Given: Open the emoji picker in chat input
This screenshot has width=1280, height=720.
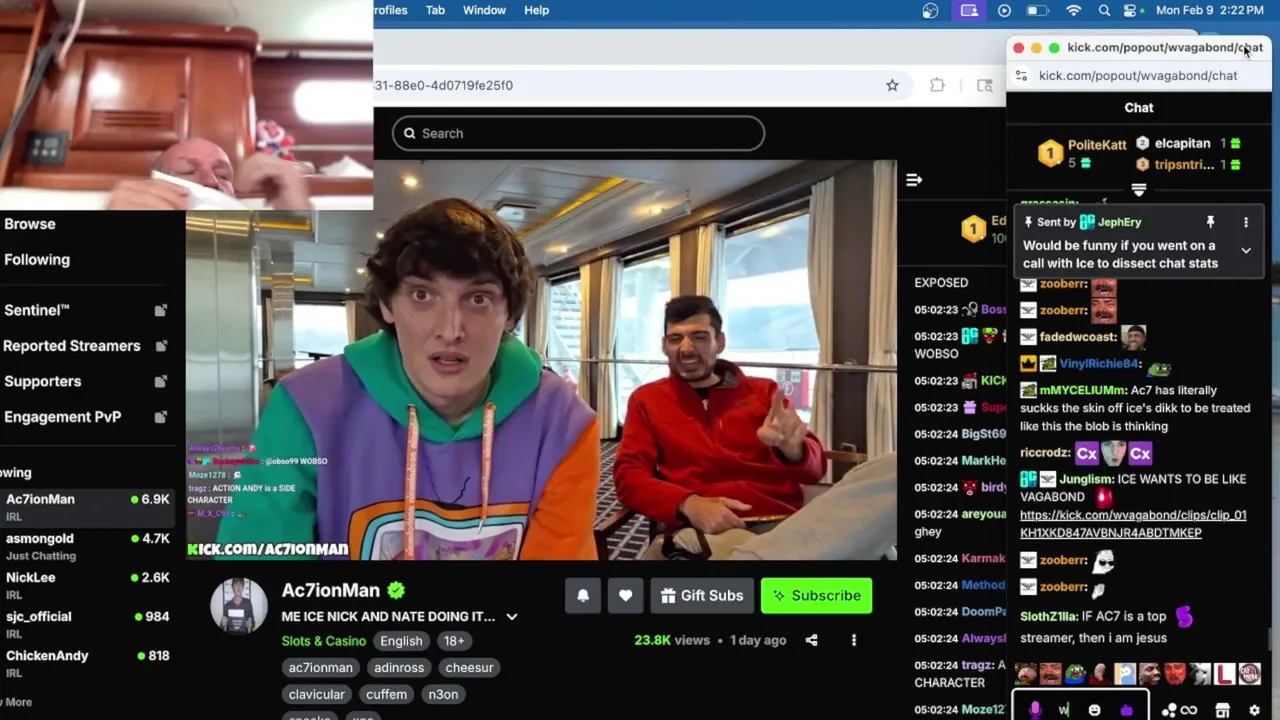Looking at the screenshot, I should tap(1094, 710).
